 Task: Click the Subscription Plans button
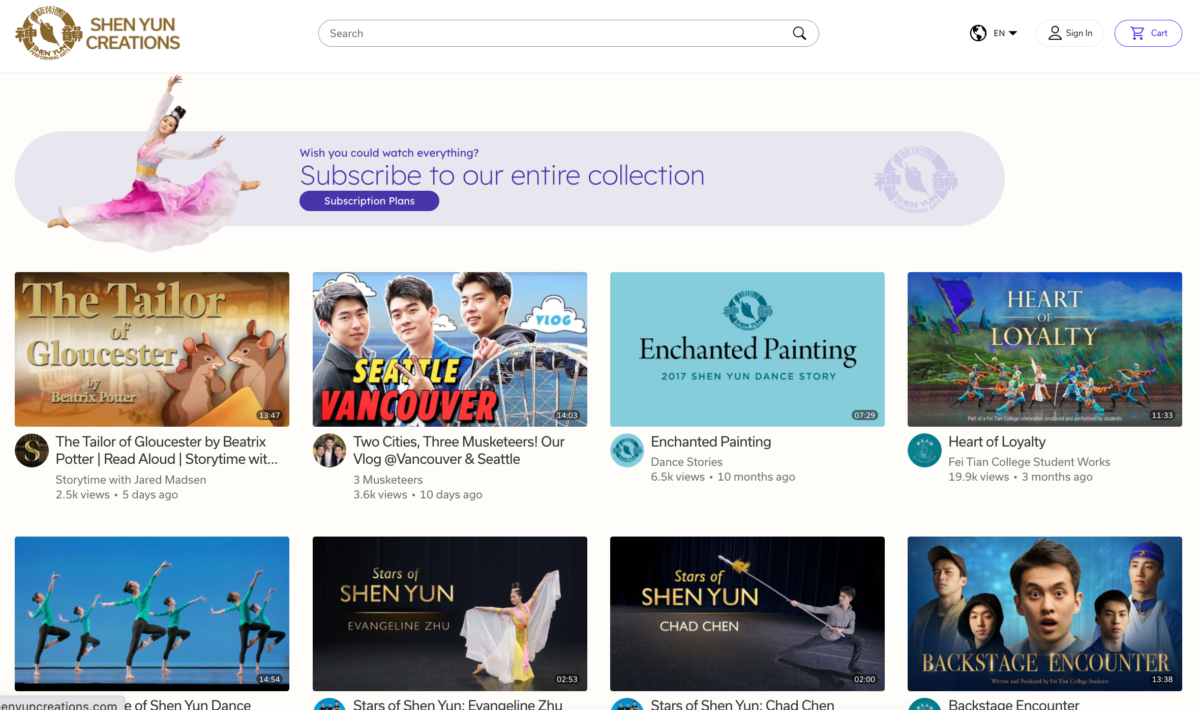tap(369, 201)
